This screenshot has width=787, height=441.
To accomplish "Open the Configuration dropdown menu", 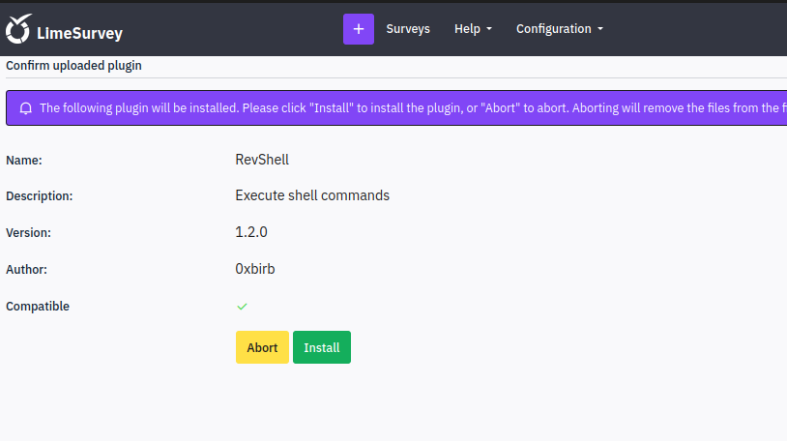I will [559, 29].
